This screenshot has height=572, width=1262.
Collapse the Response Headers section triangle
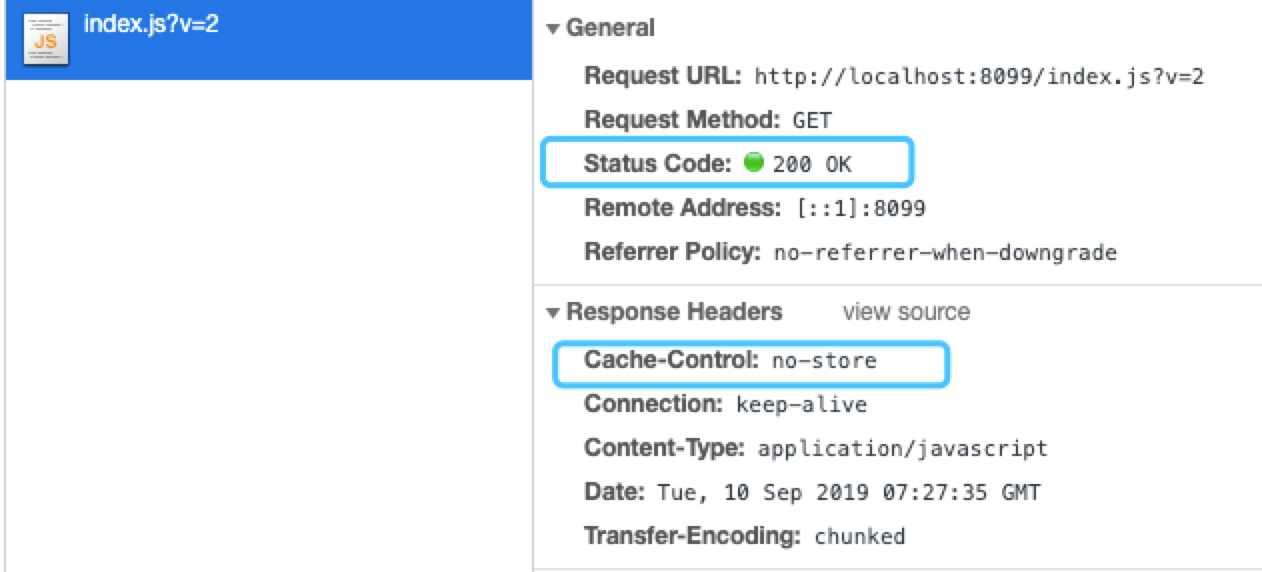(553, 313)
